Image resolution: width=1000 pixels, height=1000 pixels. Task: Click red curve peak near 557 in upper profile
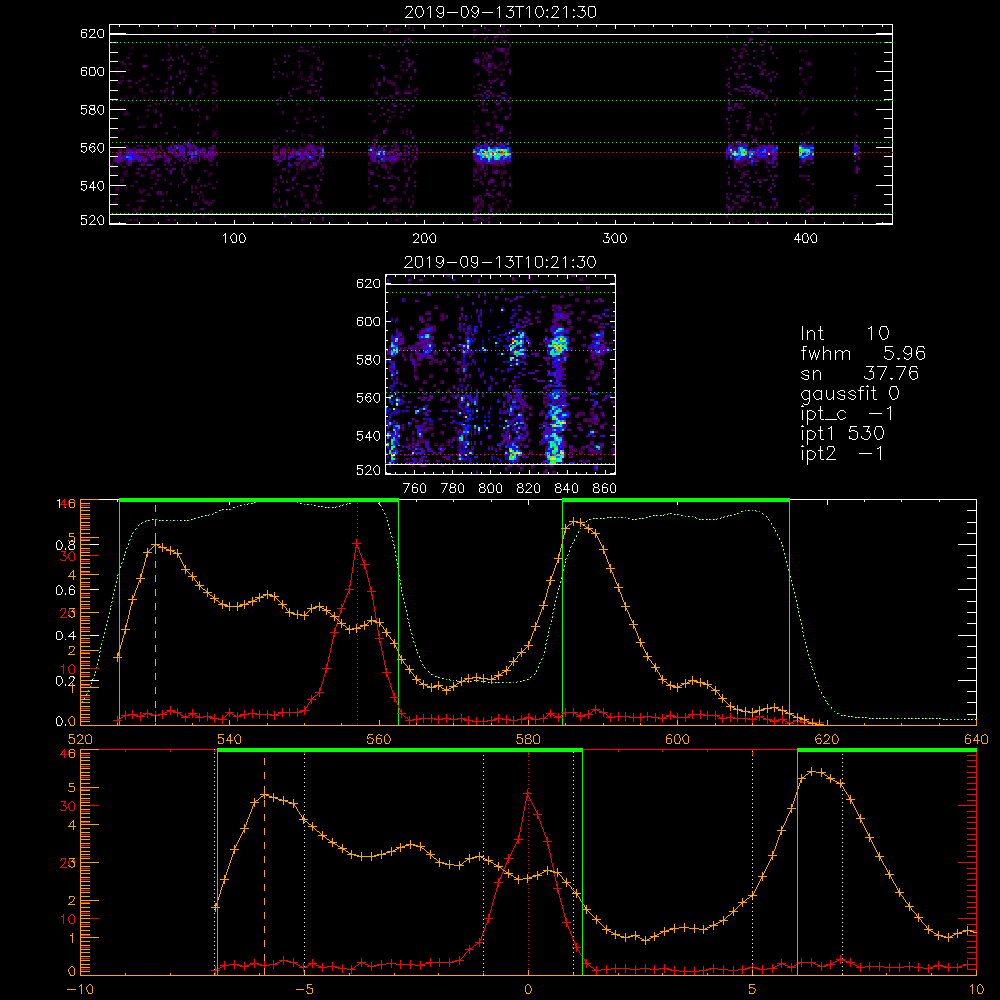[357, 543]
